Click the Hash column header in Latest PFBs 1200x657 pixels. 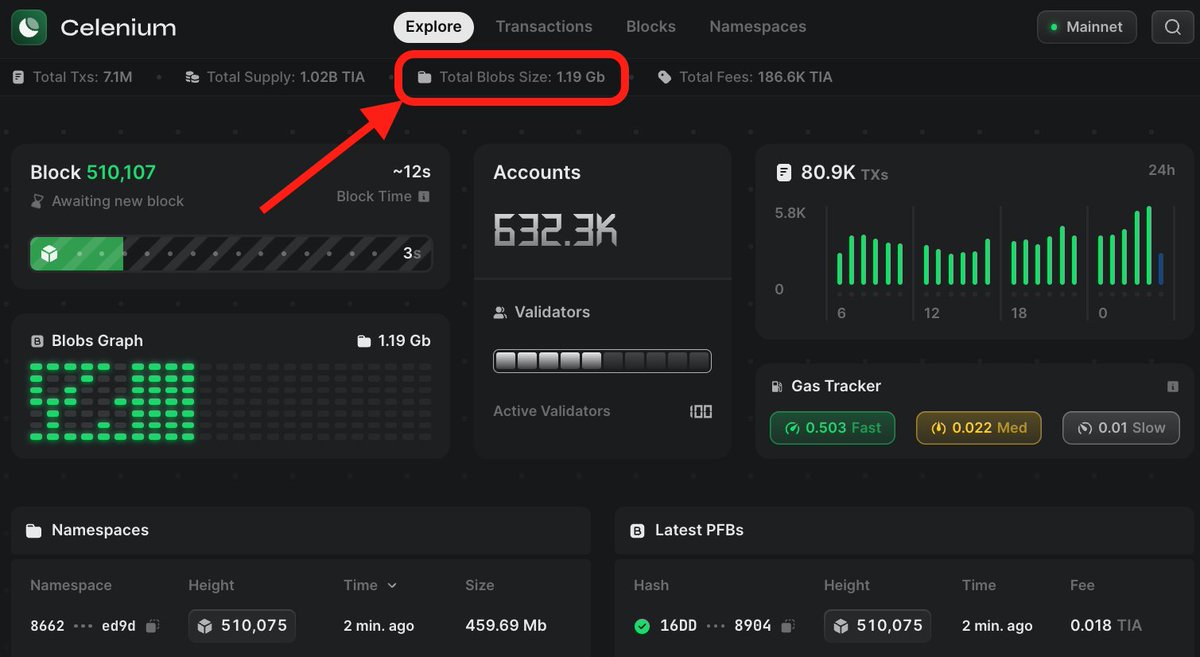(651, 585)
